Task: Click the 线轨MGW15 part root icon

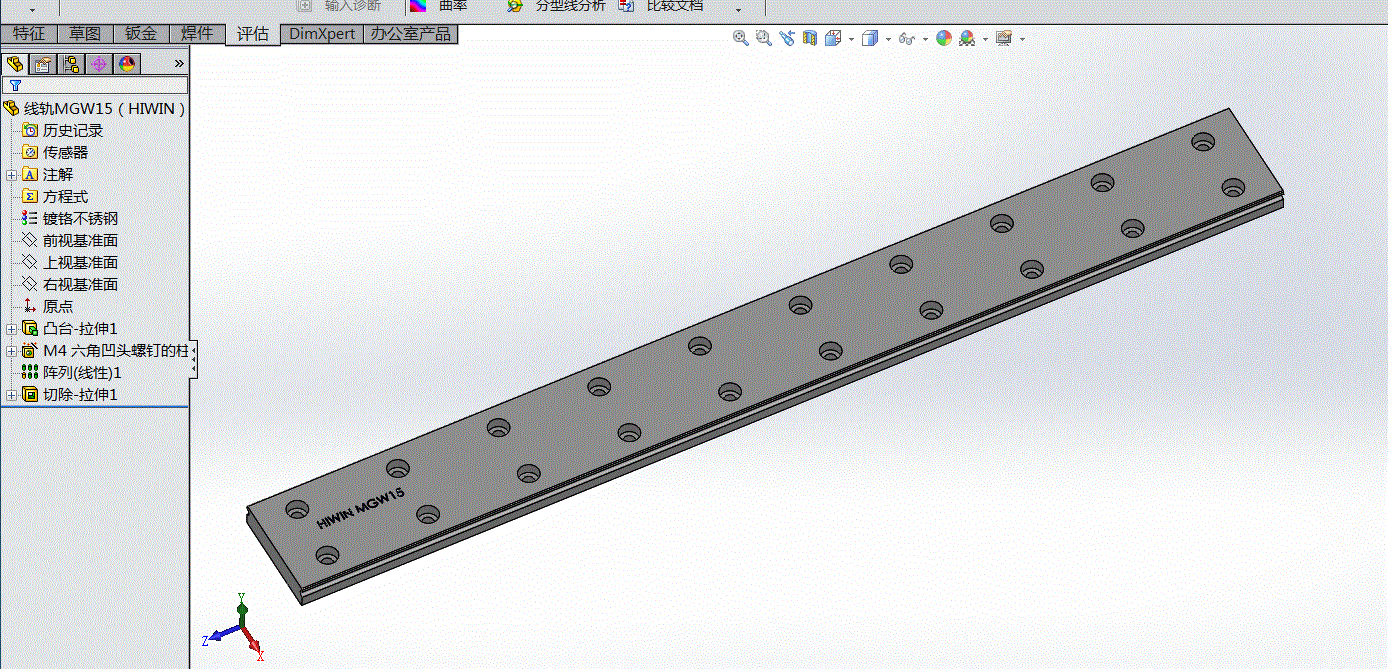Action: click(x=11, y=108)
